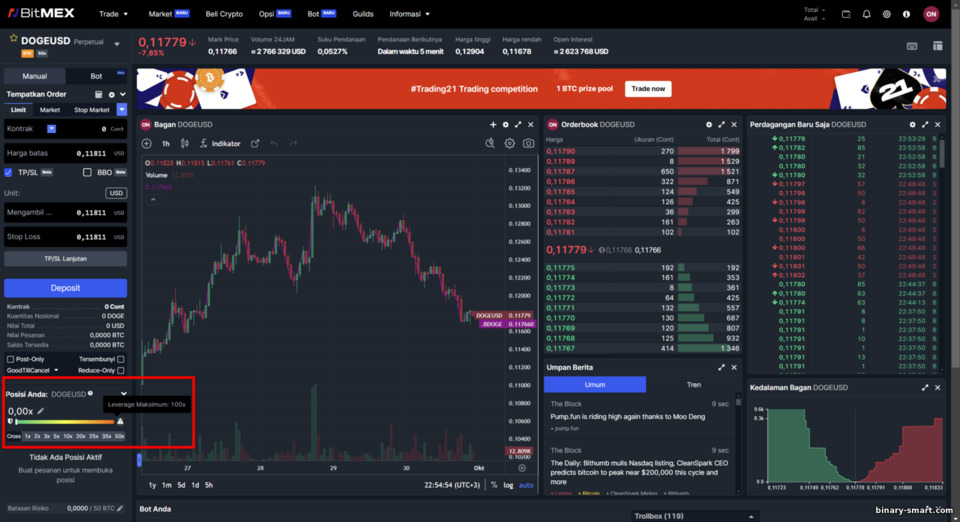Redo chart action
Screen dimensions: 960x522
point(293,144)
